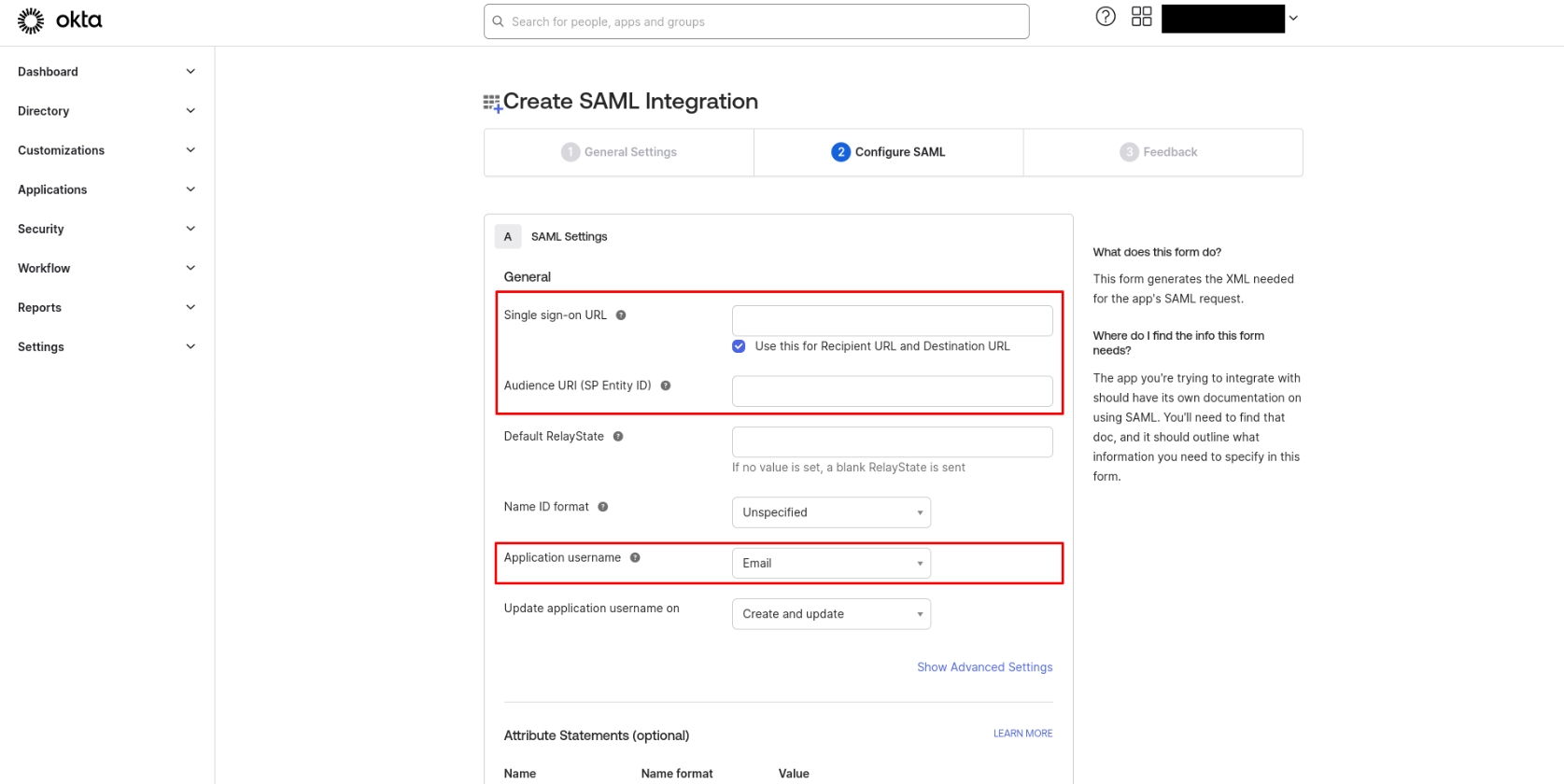This screenshot has height=784, width=1564.
Task: Click Show Advanced Settings link
Action: [x=984, y=667]
